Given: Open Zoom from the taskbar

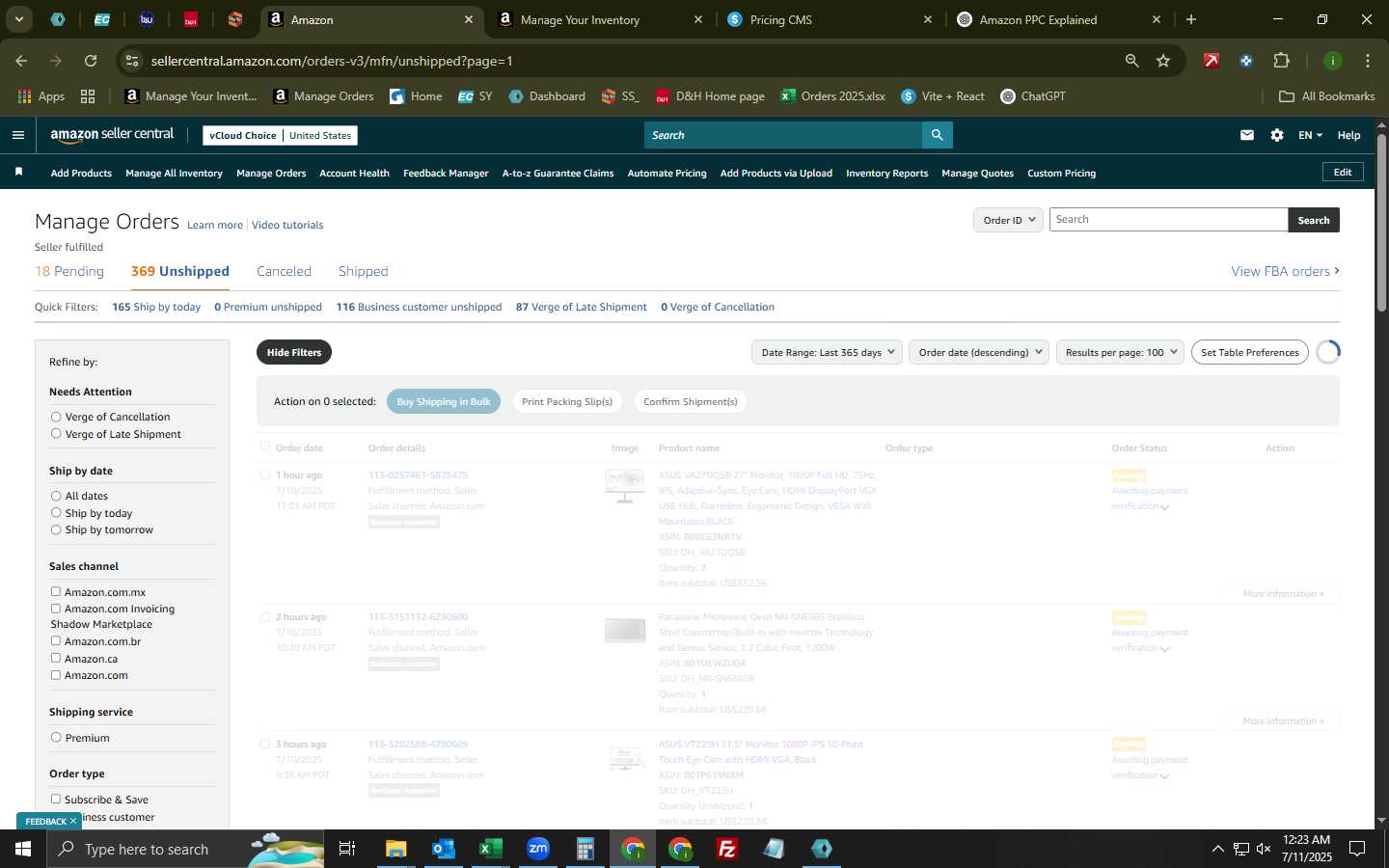Looking at the screenshot, I should tap(537, 849).
